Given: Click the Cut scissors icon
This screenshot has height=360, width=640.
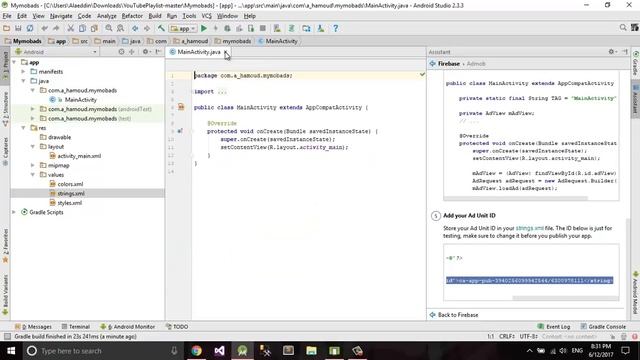Looking at the screenshot, I should click(x=71, y=28).
